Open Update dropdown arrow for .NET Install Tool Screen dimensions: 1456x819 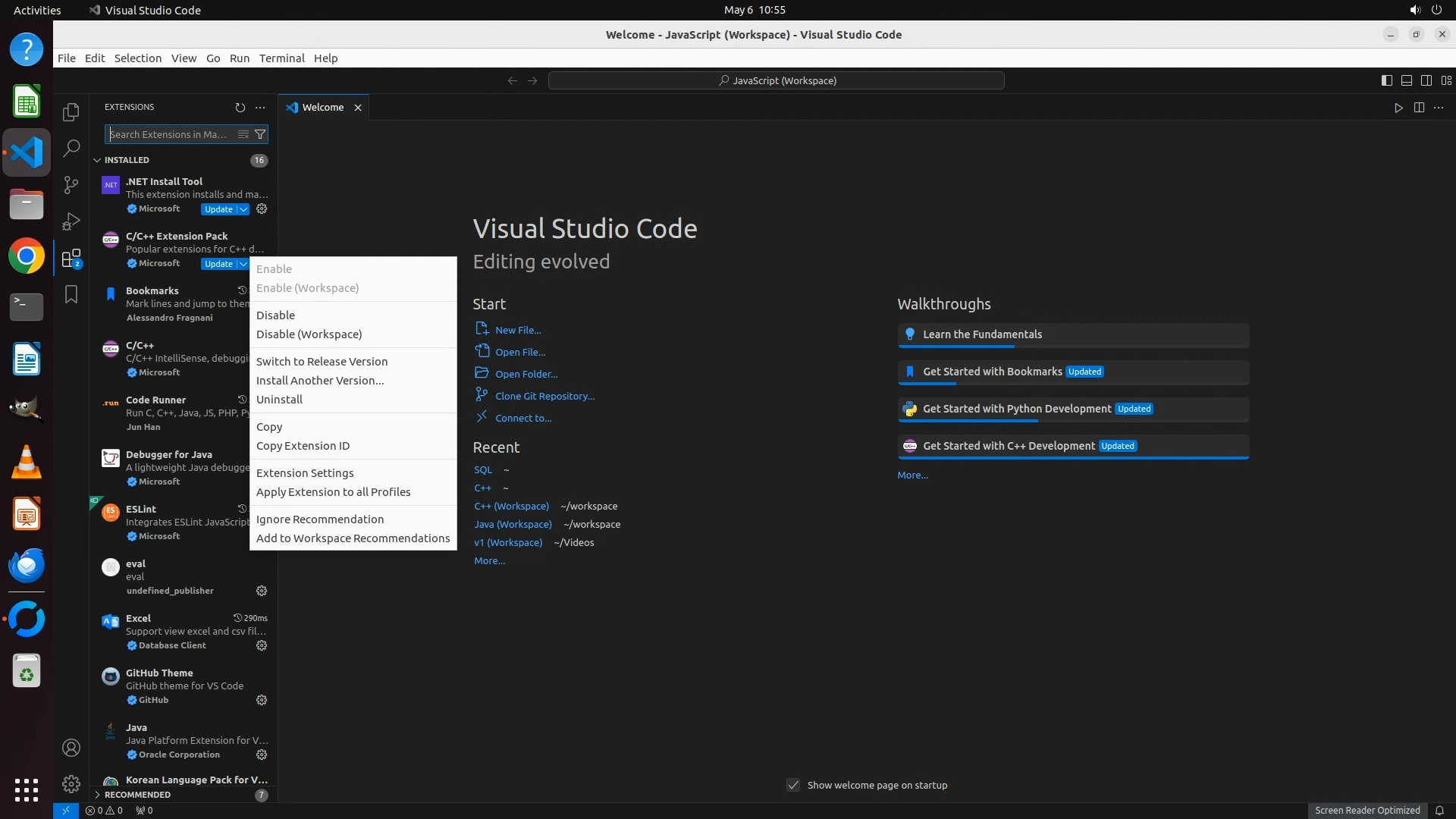[x=243, y=209]
